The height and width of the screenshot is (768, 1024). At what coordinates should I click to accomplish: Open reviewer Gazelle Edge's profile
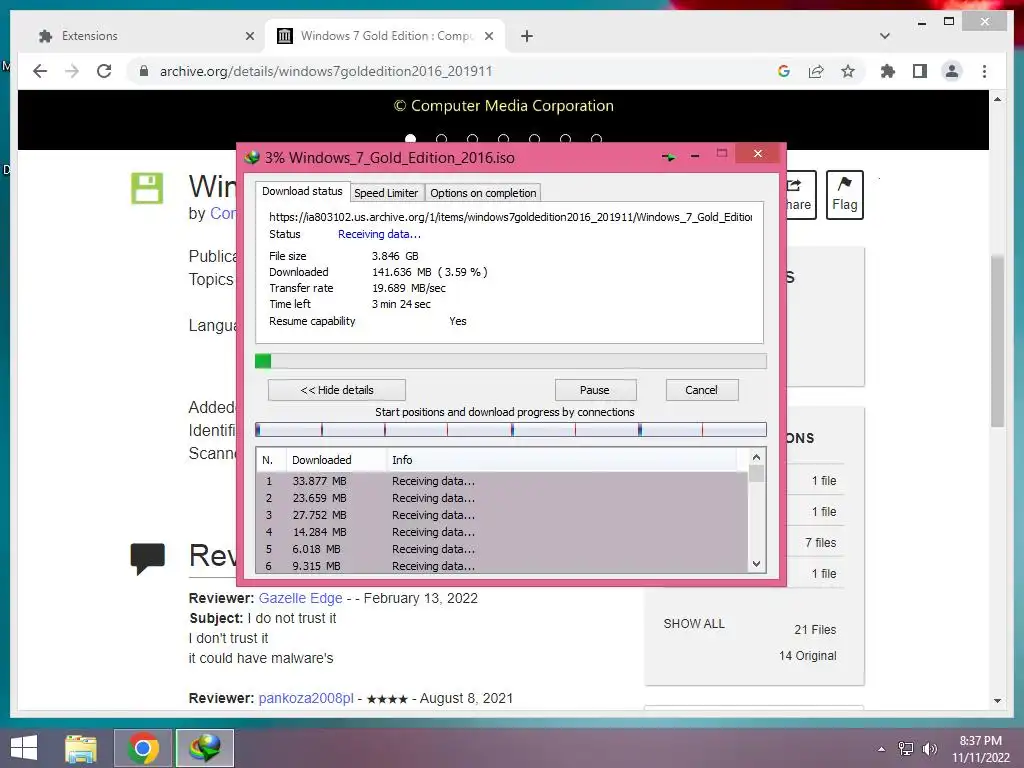[300, 598]
